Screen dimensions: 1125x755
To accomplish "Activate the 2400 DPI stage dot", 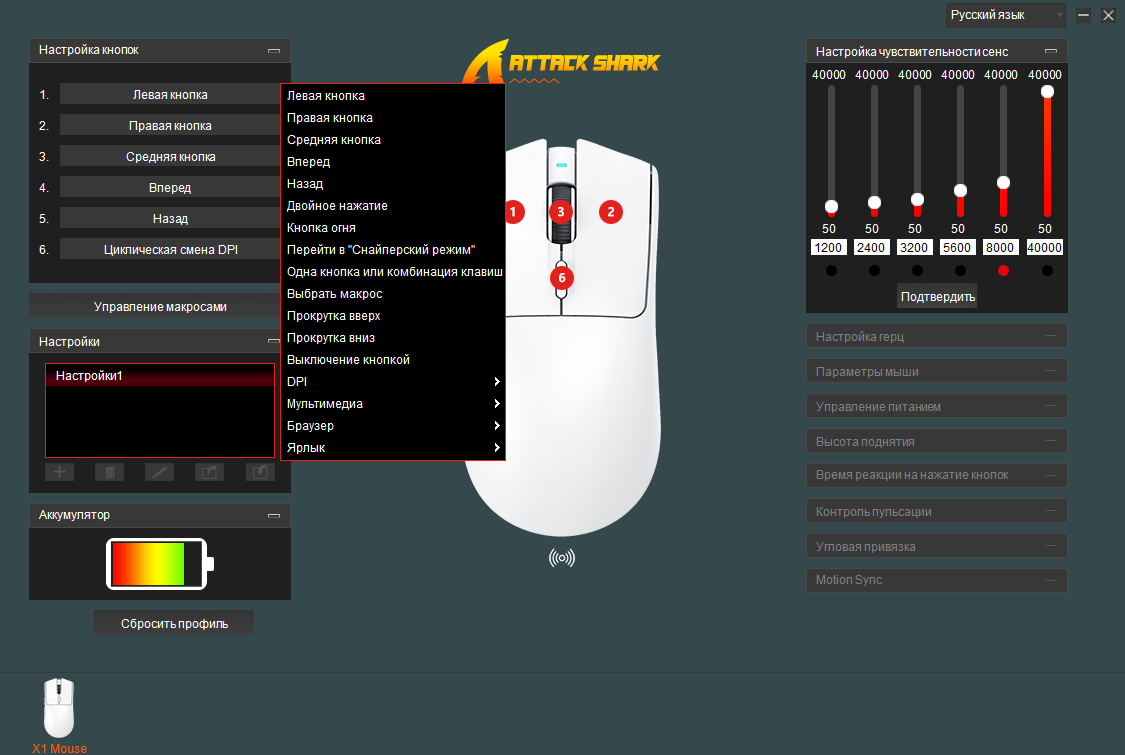I will (x=874, y=271).
